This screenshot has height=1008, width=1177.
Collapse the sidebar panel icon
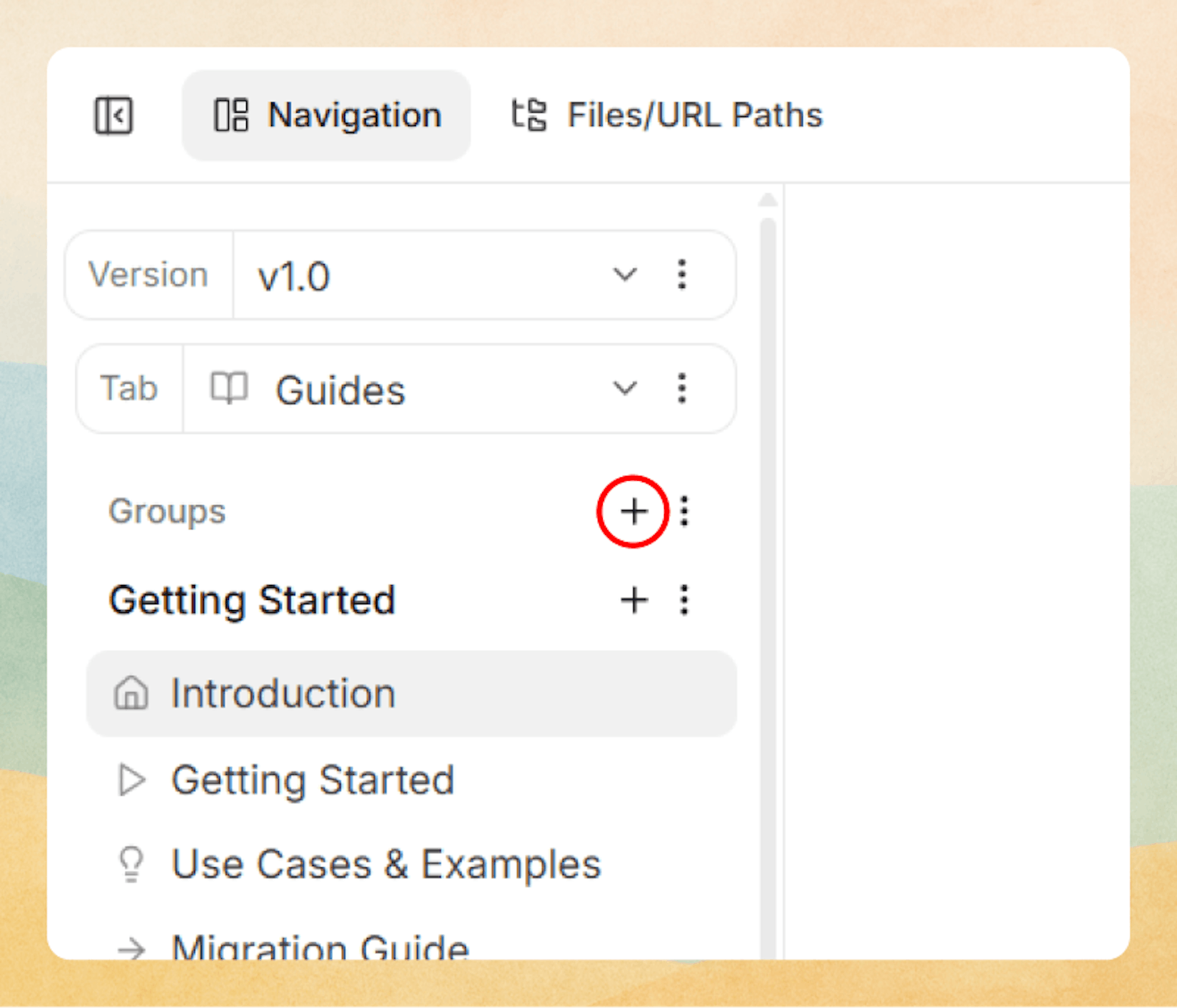tap(114, 115)
